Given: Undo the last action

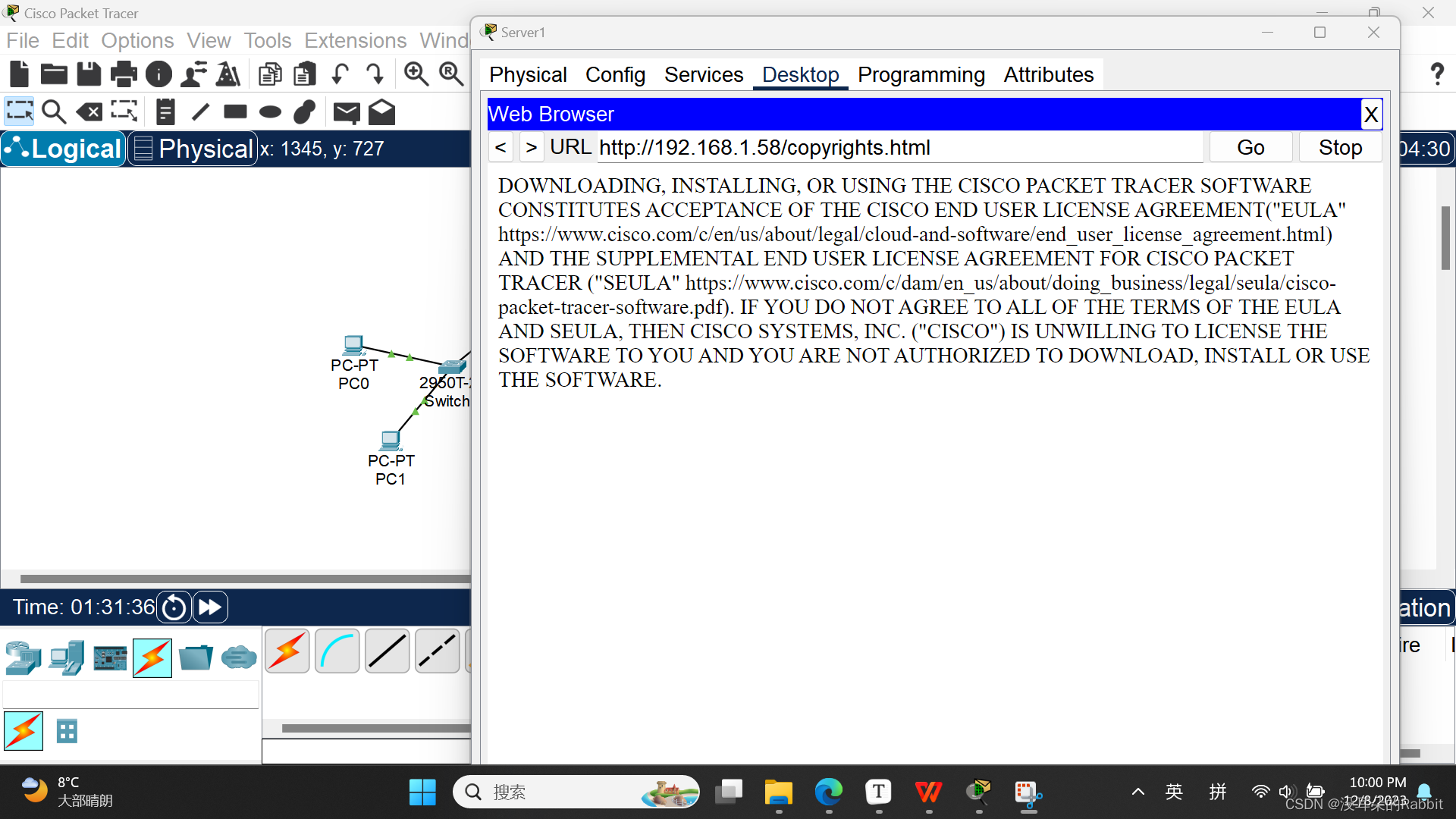Looking at the screenshot, I should coord(340,74).
